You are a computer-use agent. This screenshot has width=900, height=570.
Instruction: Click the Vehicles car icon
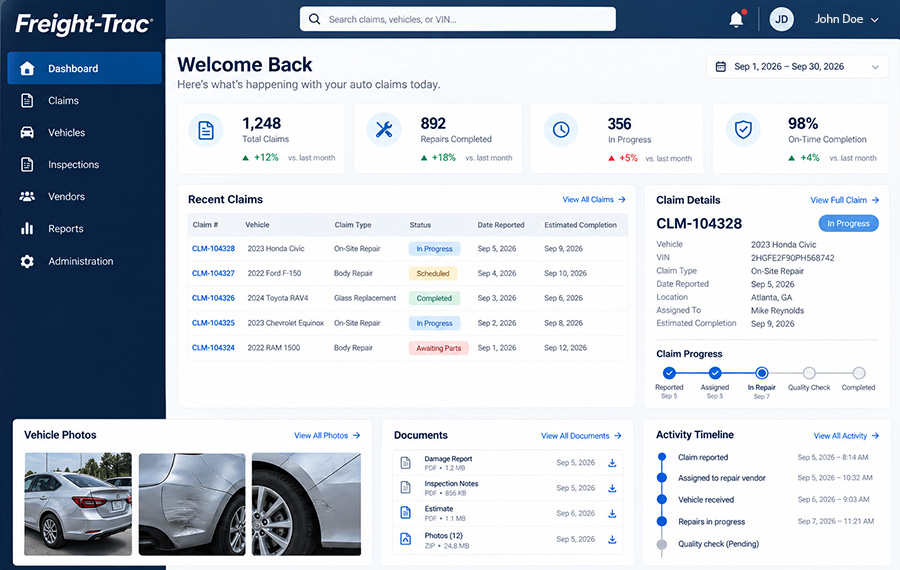27,133
